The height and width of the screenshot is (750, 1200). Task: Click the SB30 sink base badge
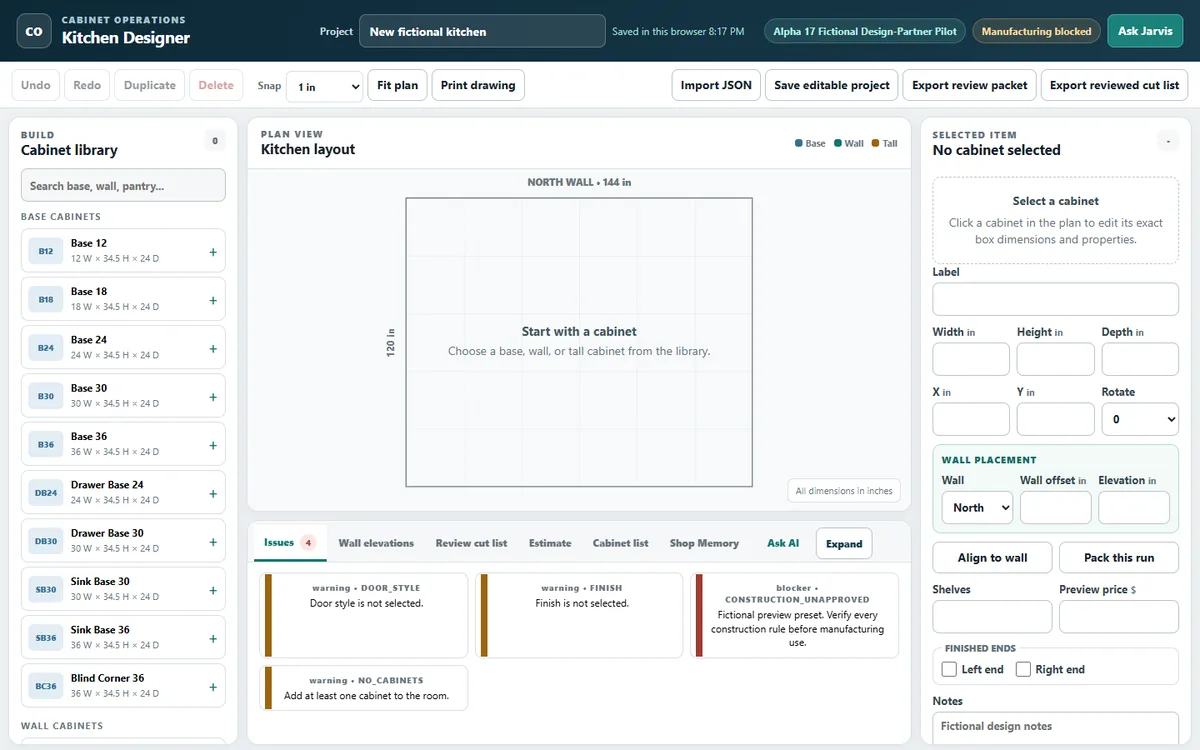click(46, 589)
